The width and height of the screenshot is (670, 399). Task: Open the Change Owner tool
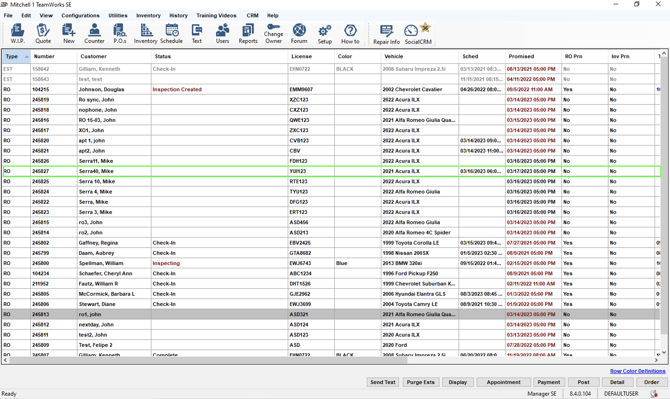tap(273, 34)
